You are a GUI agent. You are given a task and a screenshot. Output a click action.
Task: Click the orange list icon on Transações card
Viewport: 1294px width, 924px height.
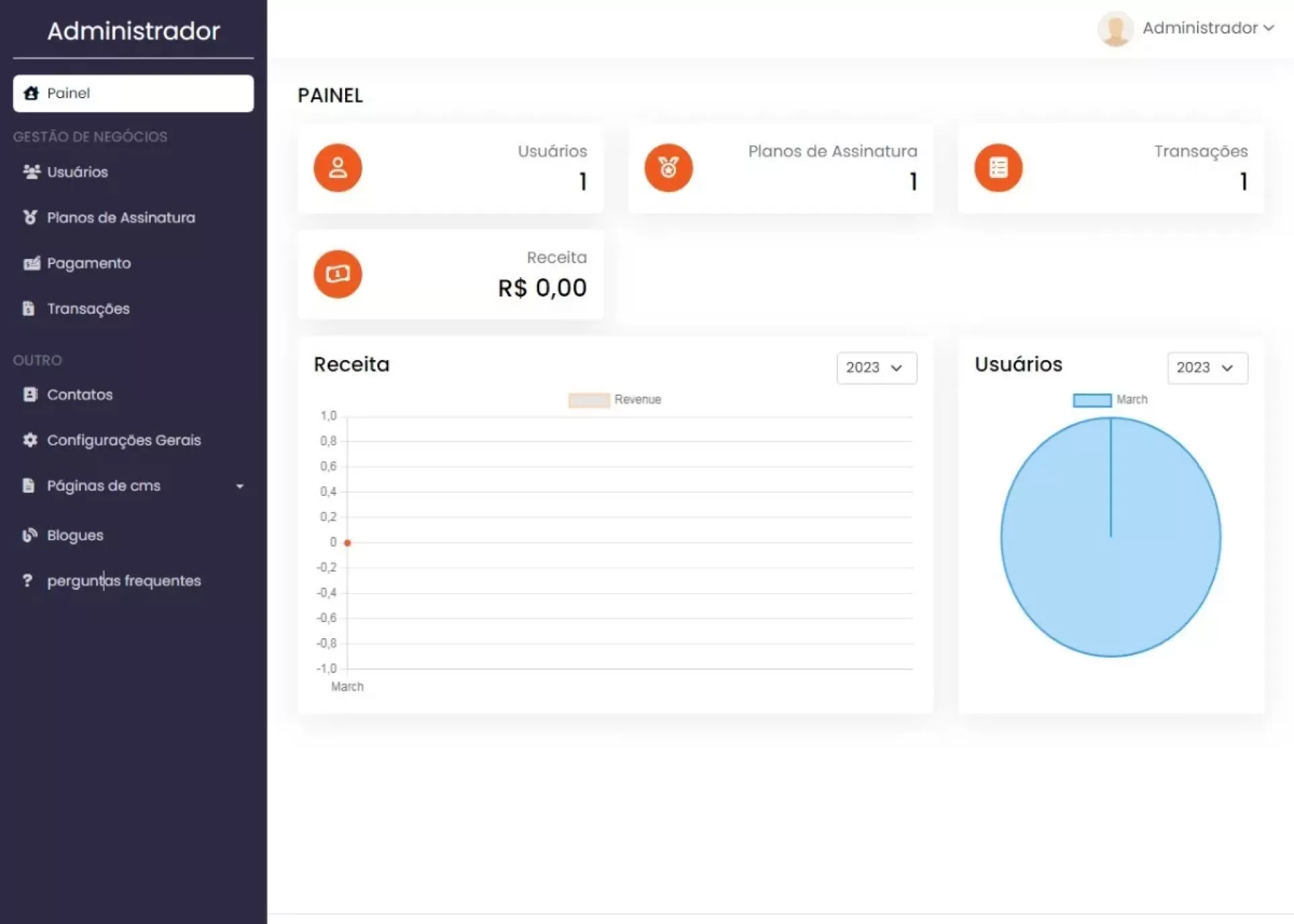tap(998, 168)
